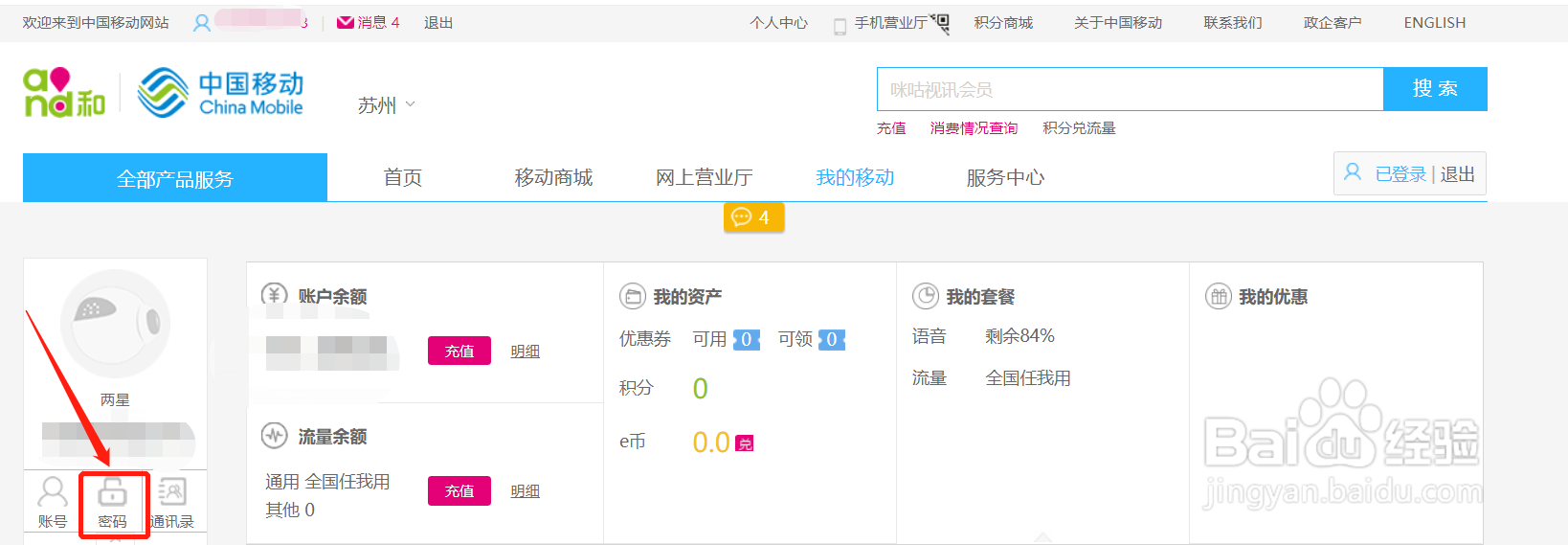Open 明细 link for 流量余额
Image resolution: width=1568 pixels, height=545 pixels.
click(x=526, y=491)
